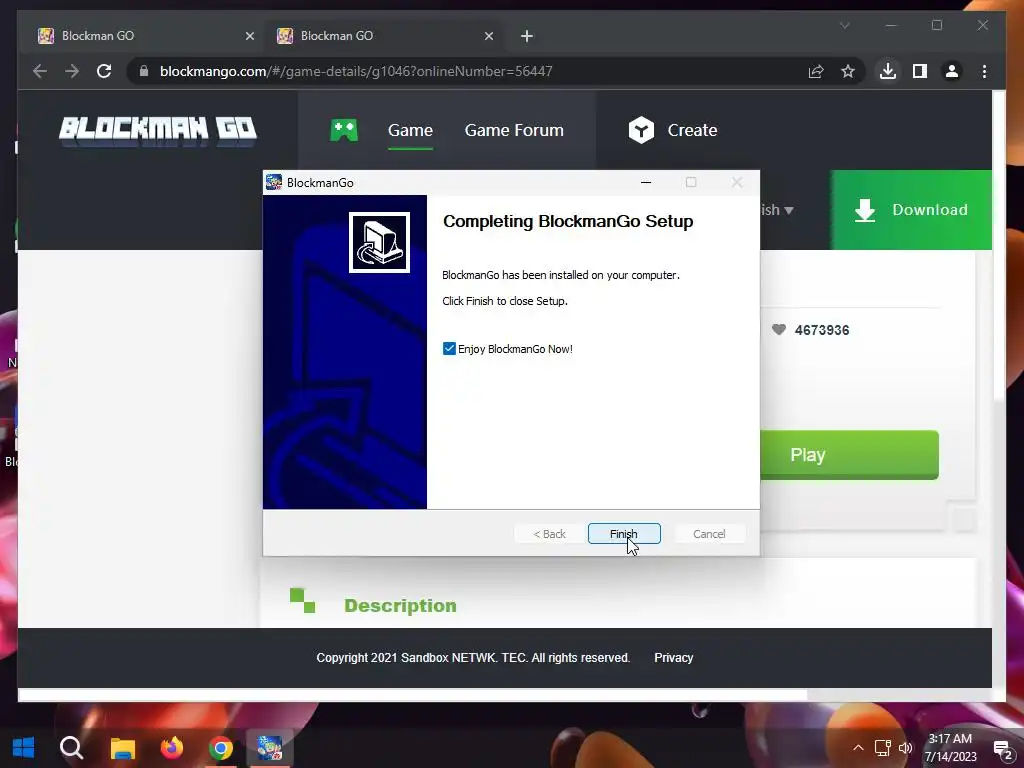Switch to the first Blockman GO tab
The image size is (1024, 768).
pos(146,36)
